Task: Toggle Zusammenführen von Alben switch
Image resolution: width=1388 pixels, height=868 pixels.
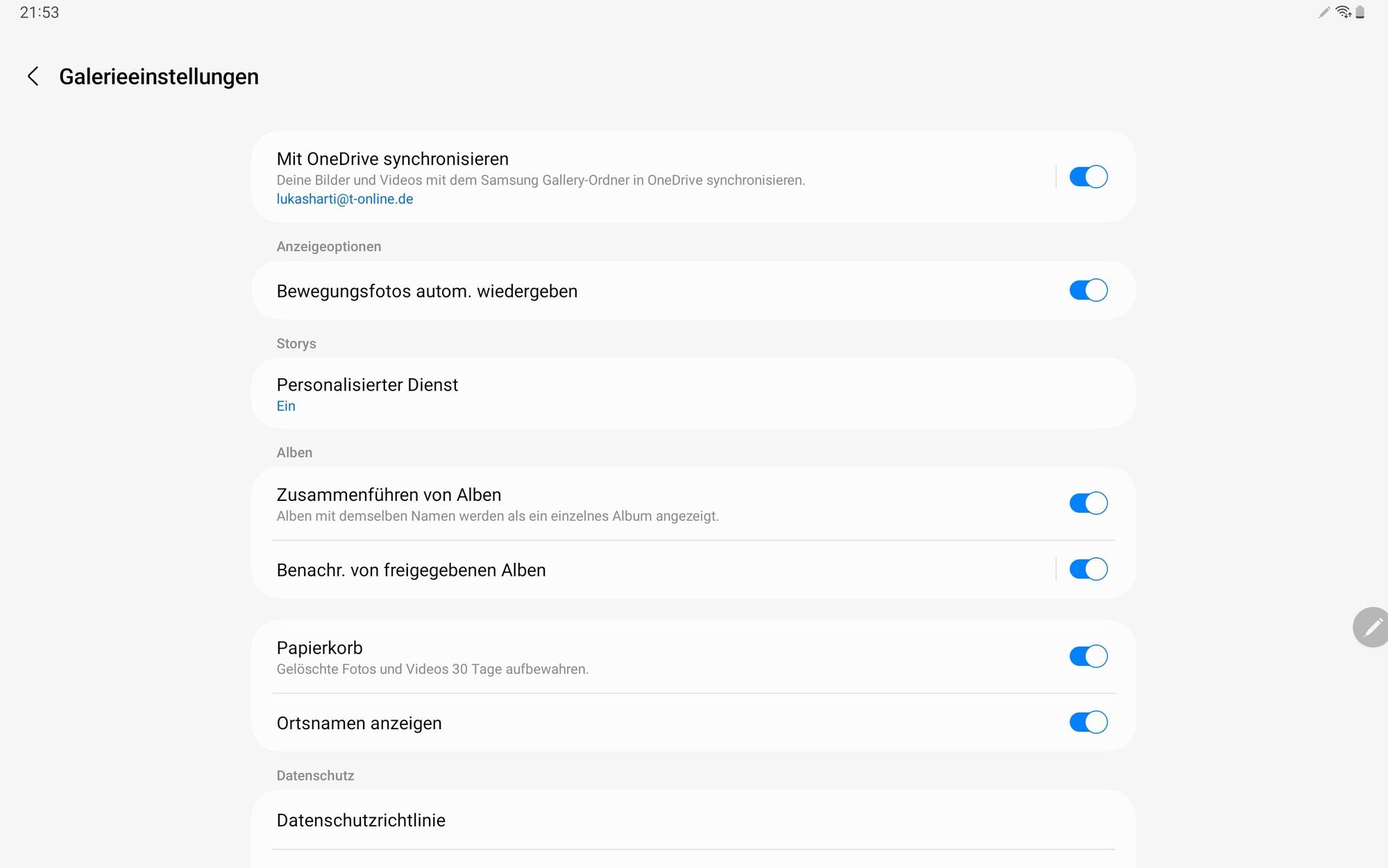Action: click(x=1087, y=503)
